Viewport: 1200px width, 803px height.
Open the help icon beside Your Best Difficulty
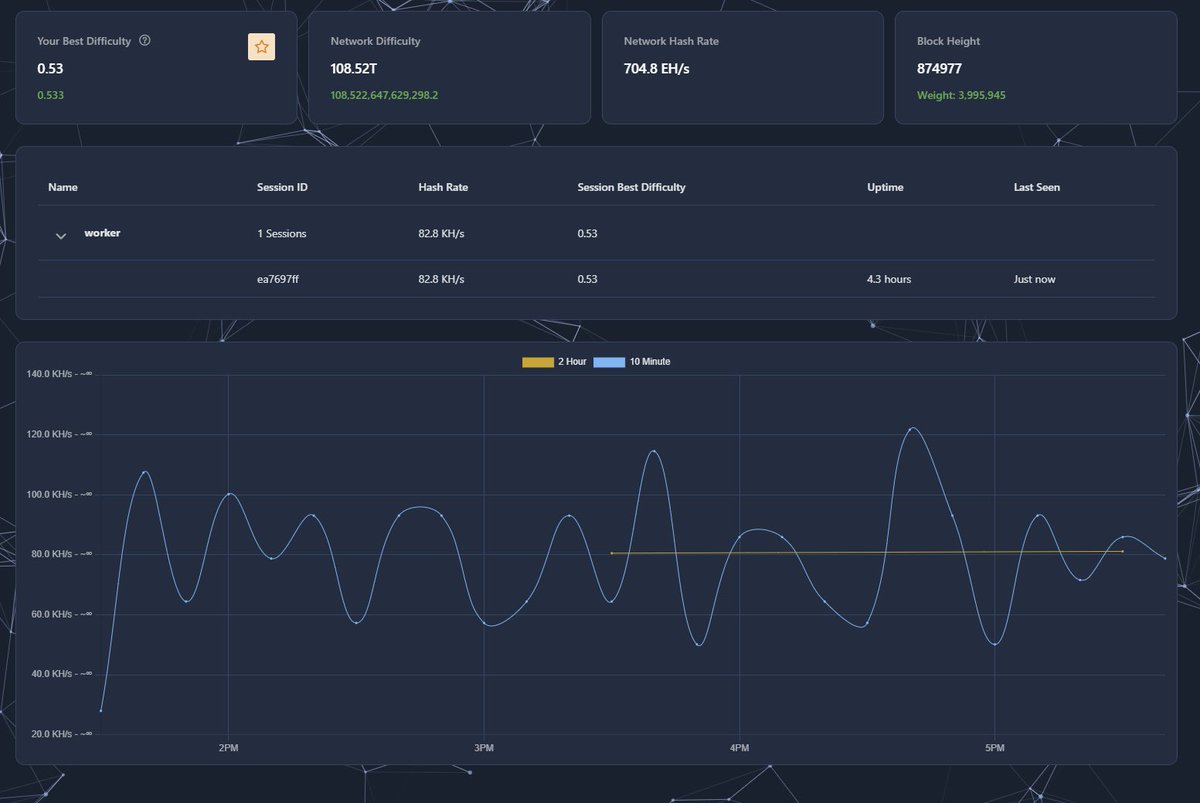[x=145, y=41]
